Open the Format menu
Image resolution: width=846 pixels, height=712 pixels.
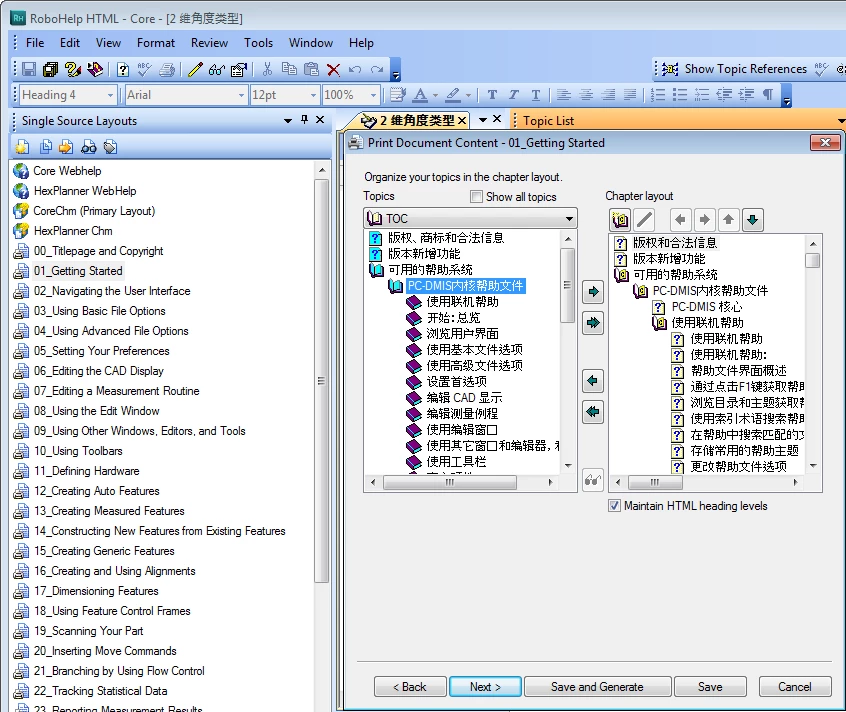[156, 43]
